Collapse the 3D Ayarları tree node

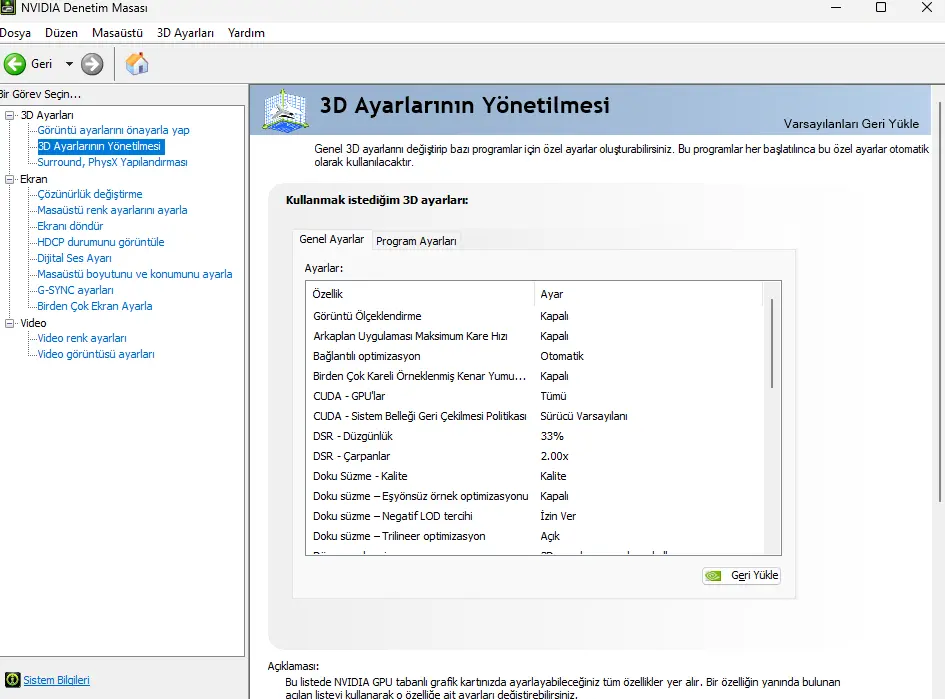pos(9,114)
